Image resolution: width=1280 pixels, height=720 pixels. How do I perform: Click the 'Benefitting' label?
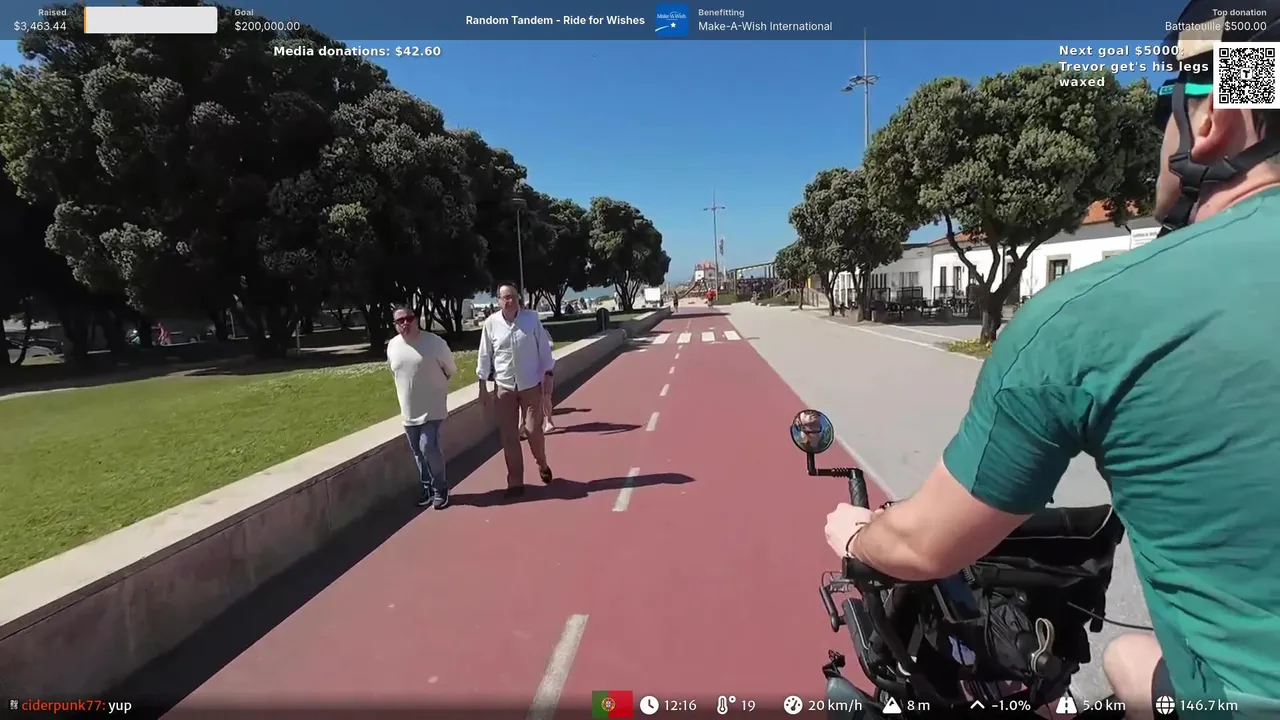[x=721, y=13]
